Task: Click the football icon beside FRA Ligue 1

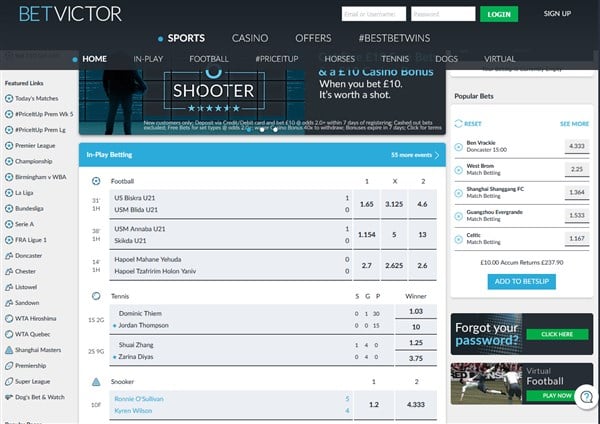Action: coord(9,240)
